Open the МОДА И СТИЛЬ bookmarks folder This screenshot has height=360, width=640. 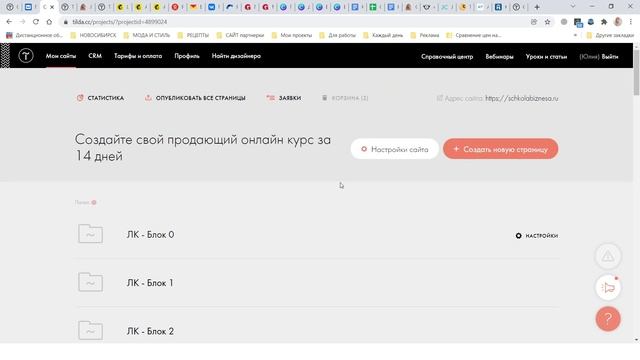pos(147,35)
